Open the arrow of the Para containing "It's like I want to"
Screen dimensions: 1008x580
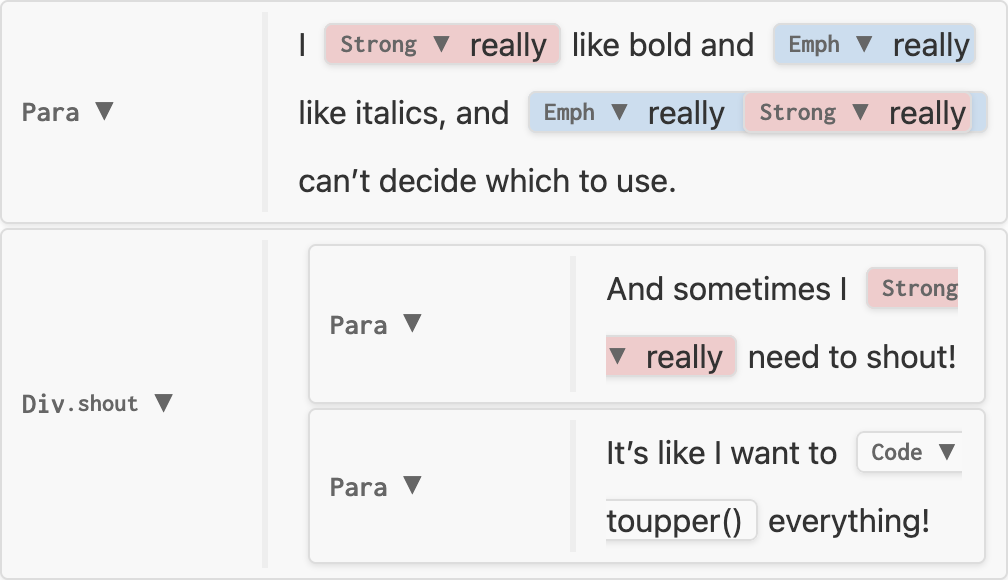tap(411, 486)
